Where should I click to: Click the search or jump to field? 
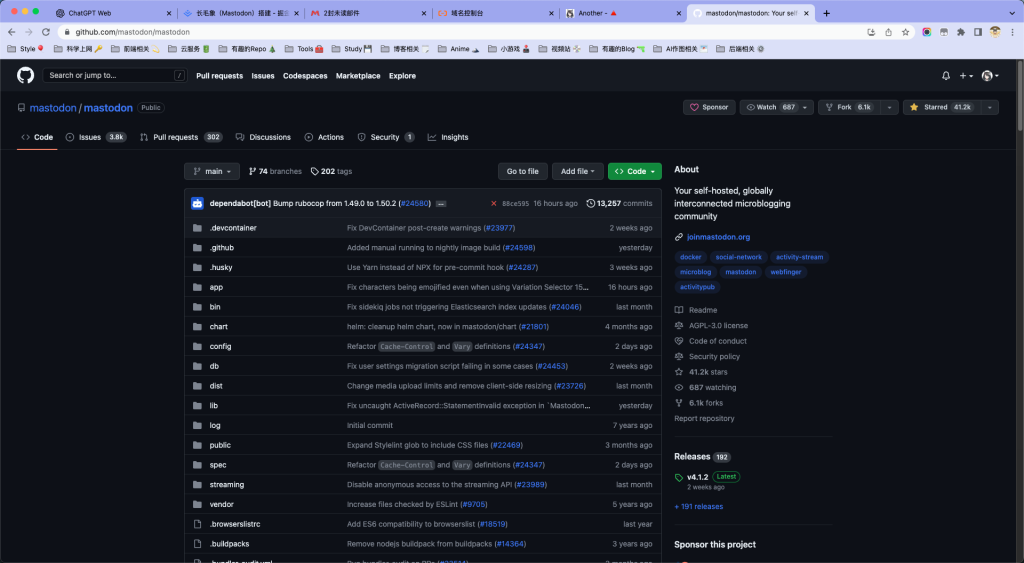pyautogui.click(x=113, y=76)
